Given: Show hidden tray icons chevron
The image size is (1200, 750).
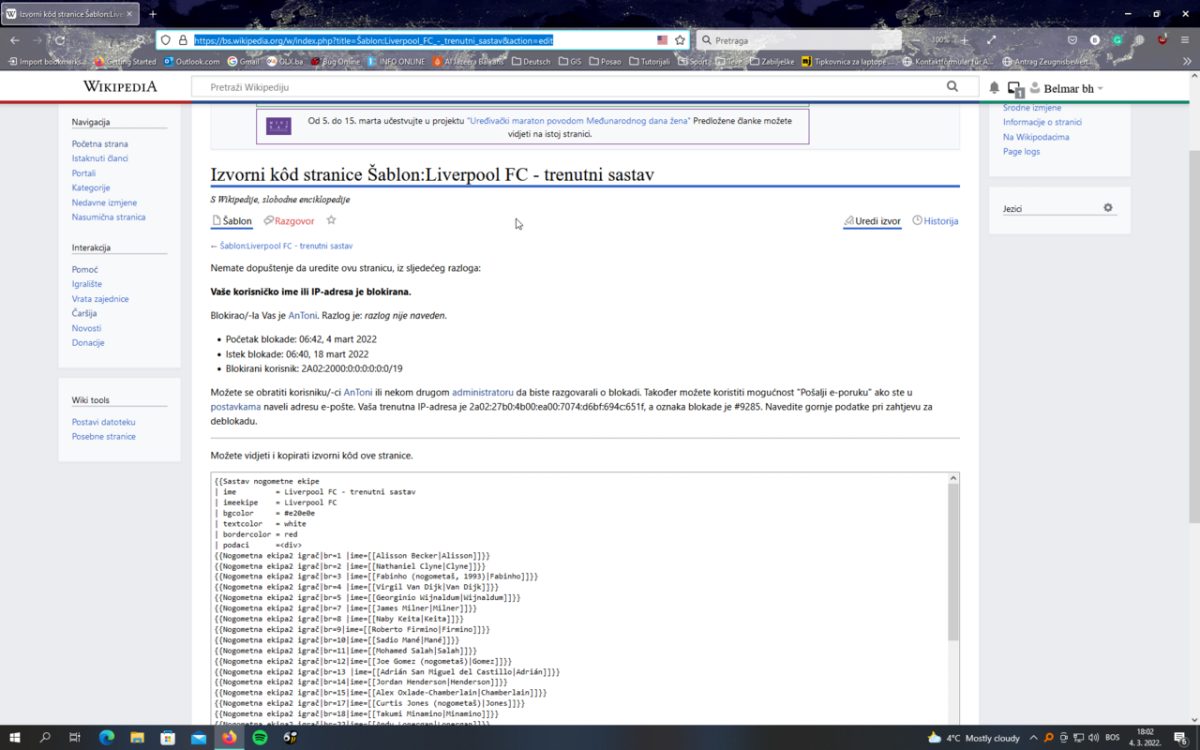Looking at the screenshot, I should click(x=1034, y=738).
